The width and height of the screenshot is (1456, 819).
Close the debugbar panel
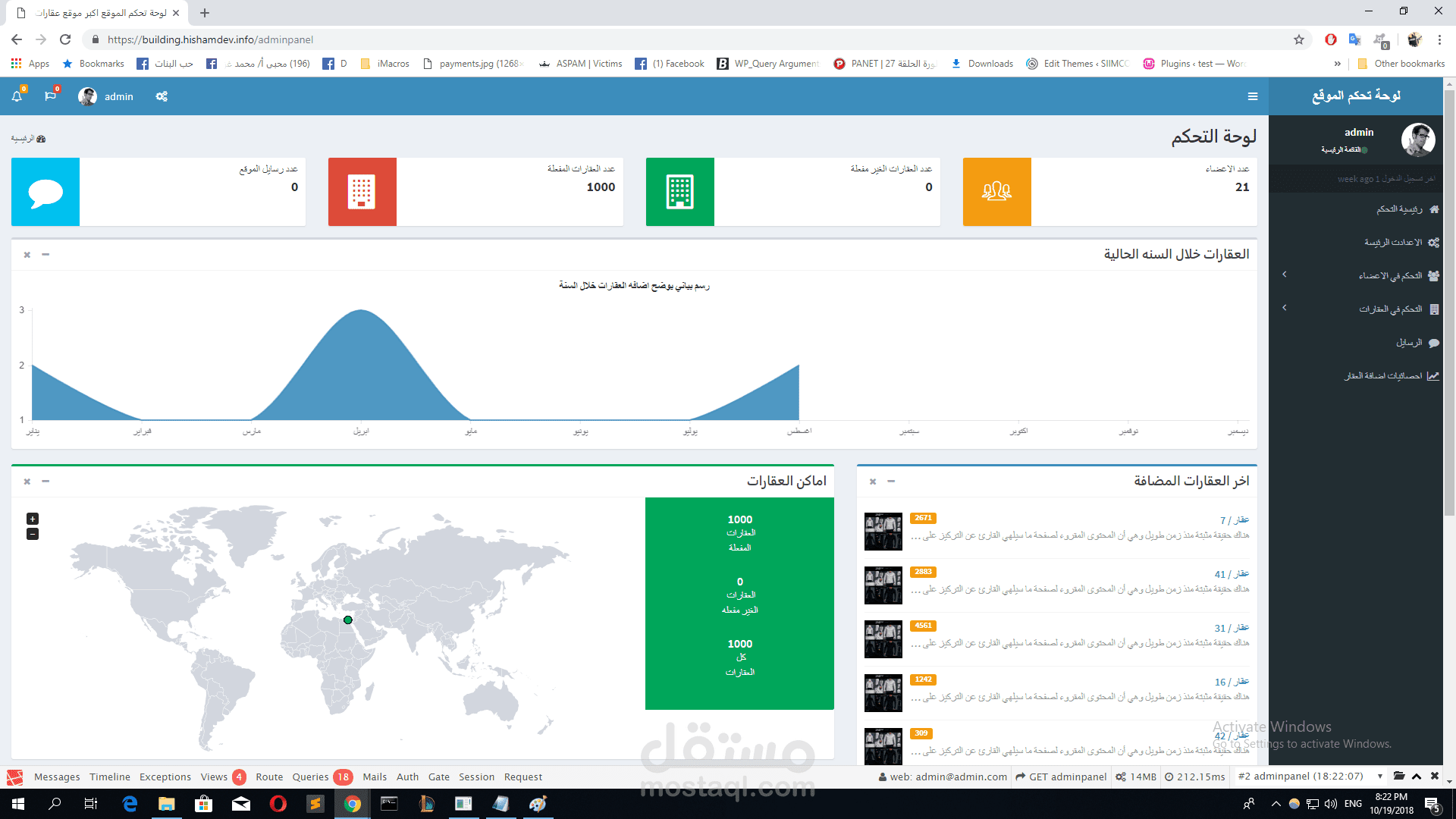1434,777
